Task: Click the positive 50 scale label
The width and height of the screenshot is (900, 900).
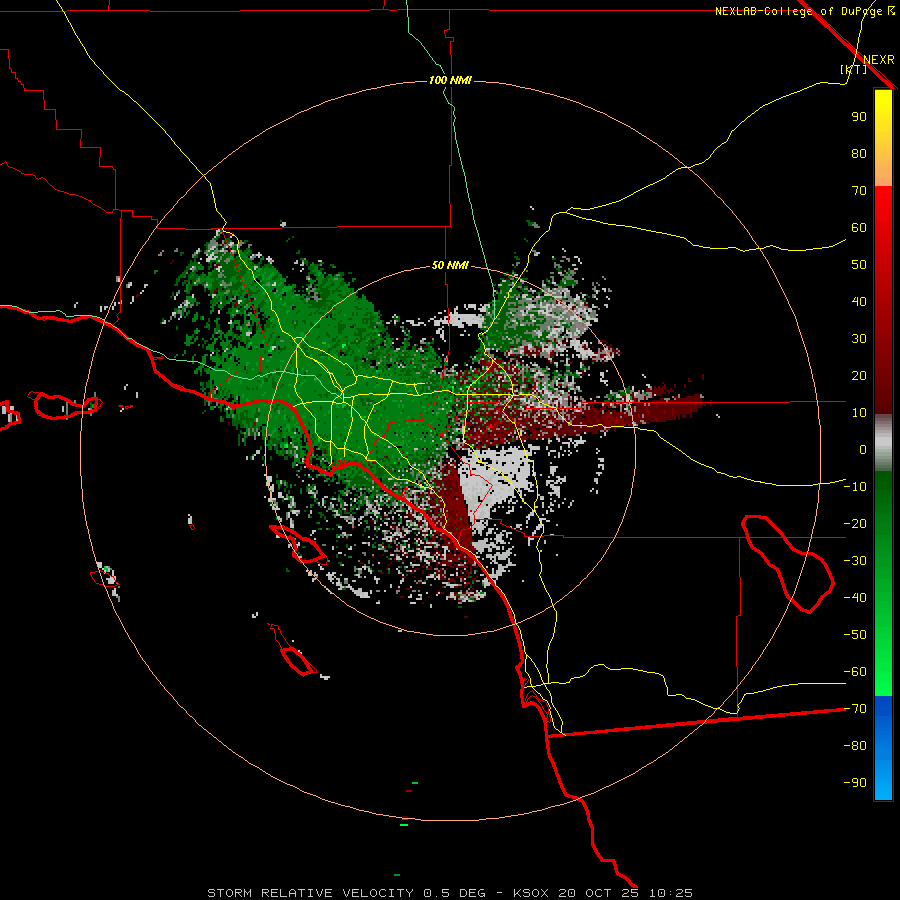Action: tap(859, 265)
